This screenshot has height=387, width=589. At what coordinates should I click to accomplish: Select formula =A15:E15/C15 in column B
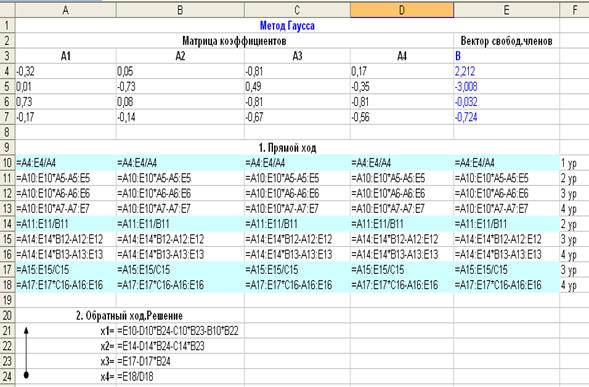pos(180,270)
